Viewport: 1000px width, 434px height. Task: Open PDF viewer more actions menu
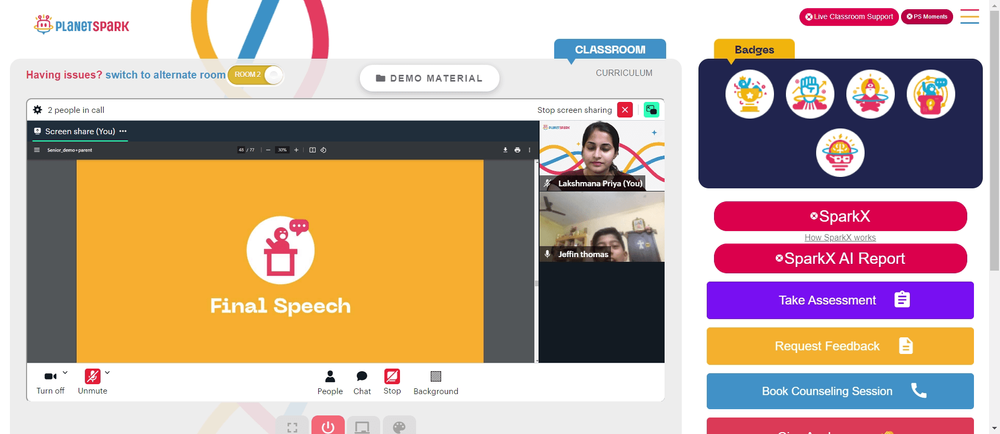[529, 150]
